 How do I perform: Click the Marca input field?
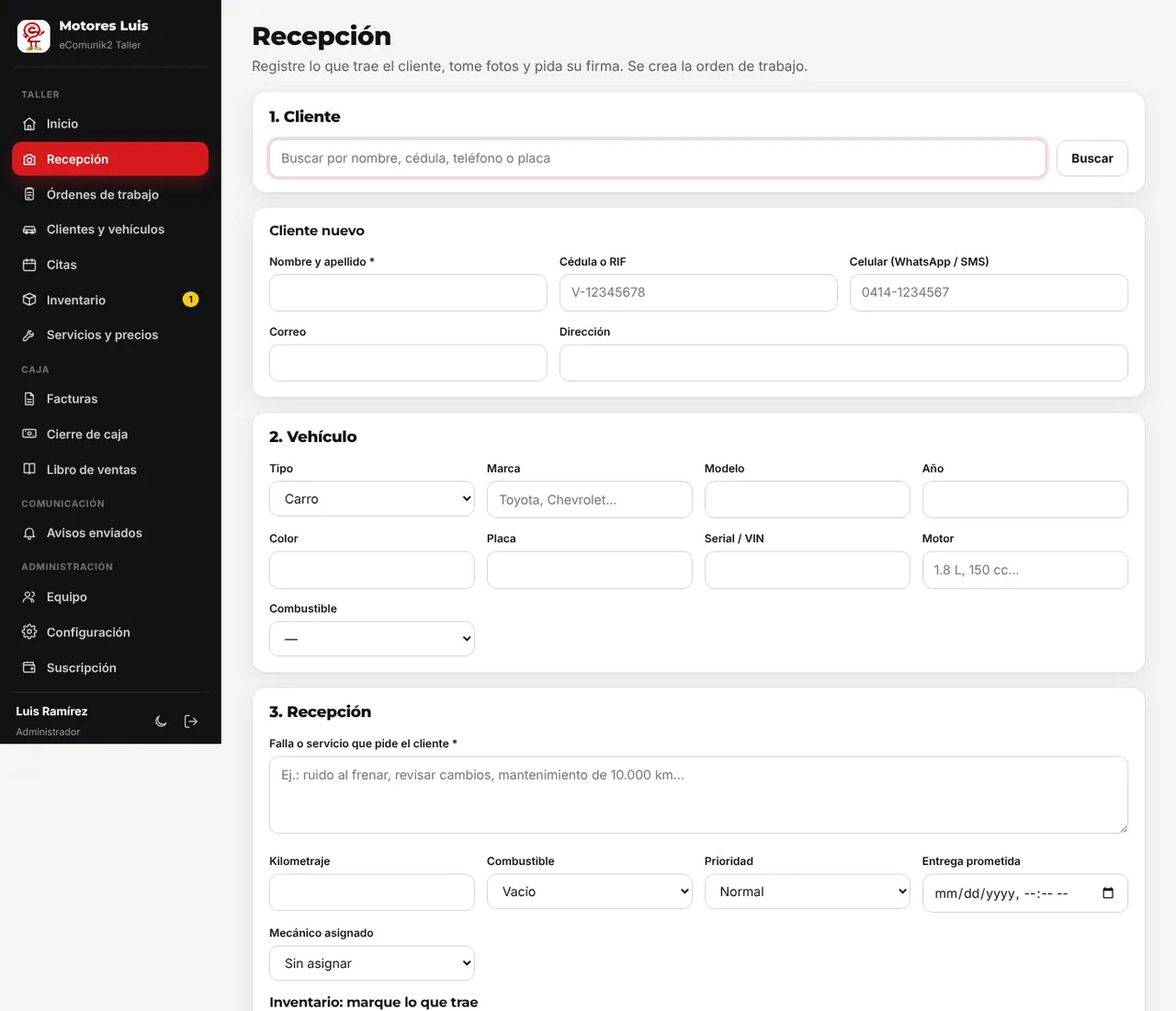pyautogui.click(x=590, y=500)
